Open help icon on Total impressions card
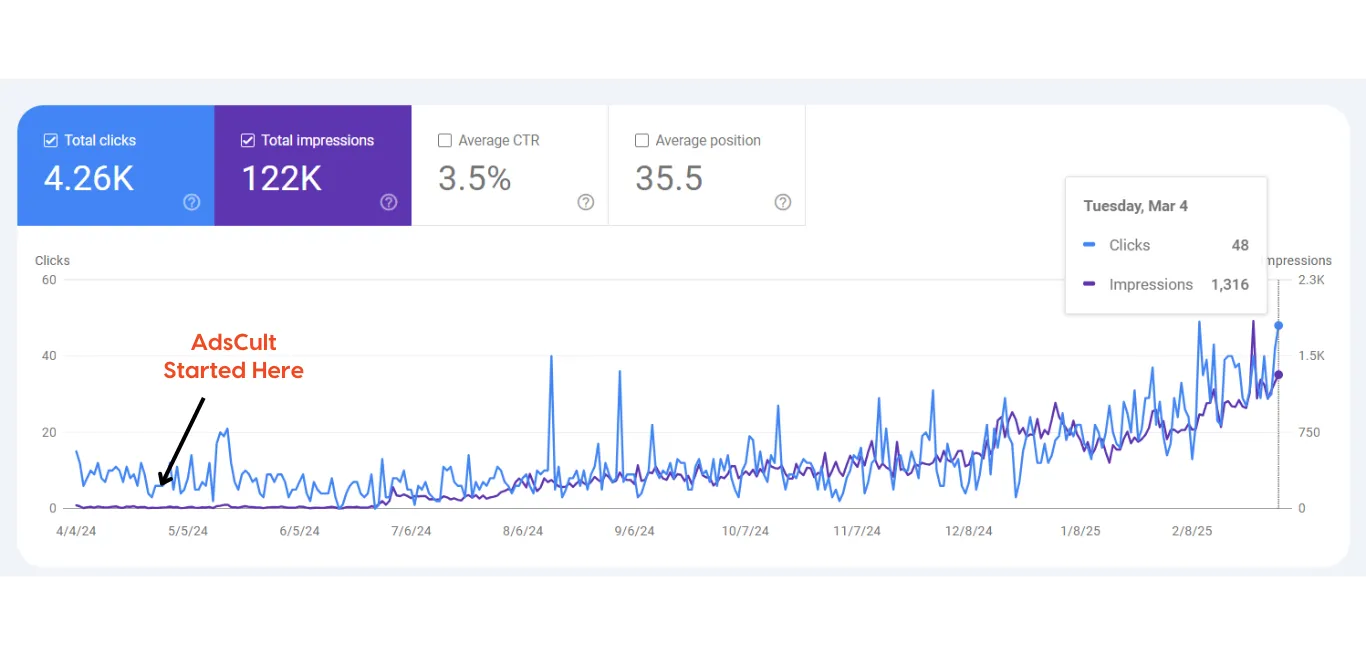 tap(389, 202)
